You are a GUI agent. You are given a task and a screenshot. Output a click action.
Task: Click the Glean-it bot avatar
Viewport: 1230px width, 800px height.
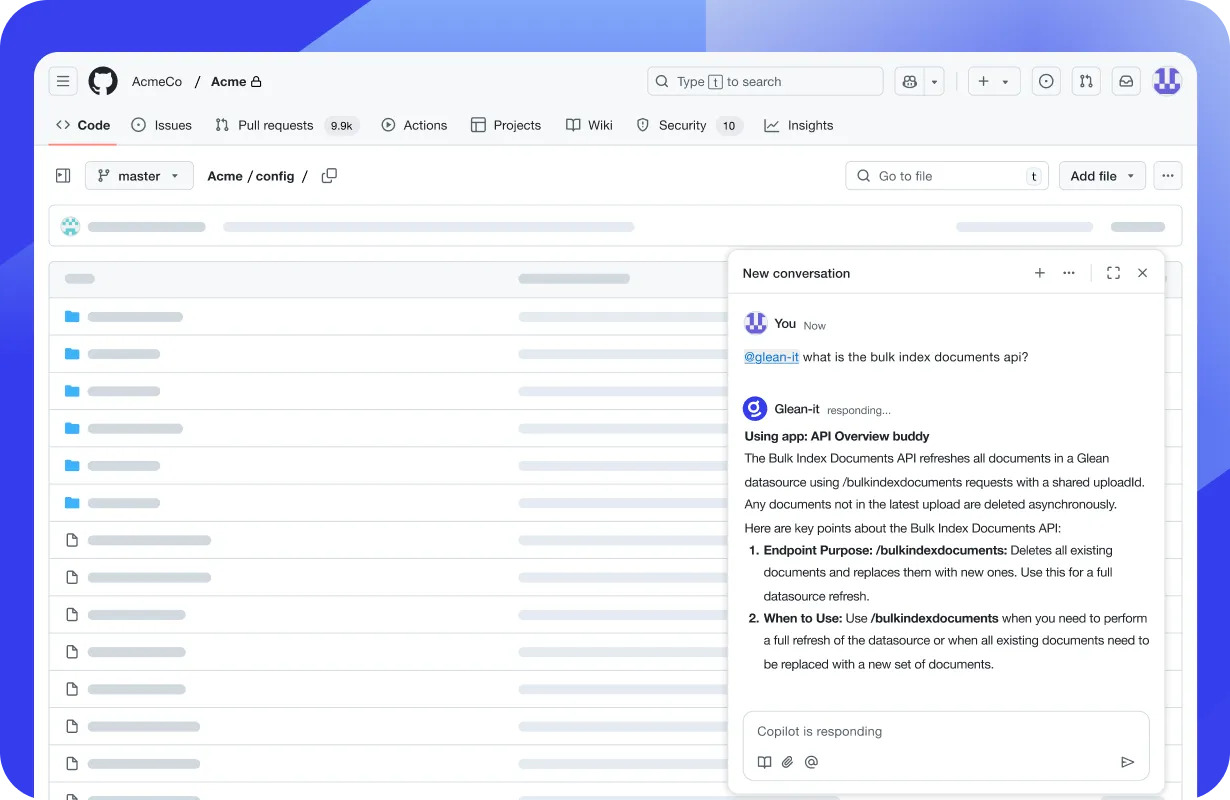pyautogui.click(x=755, y=409)
